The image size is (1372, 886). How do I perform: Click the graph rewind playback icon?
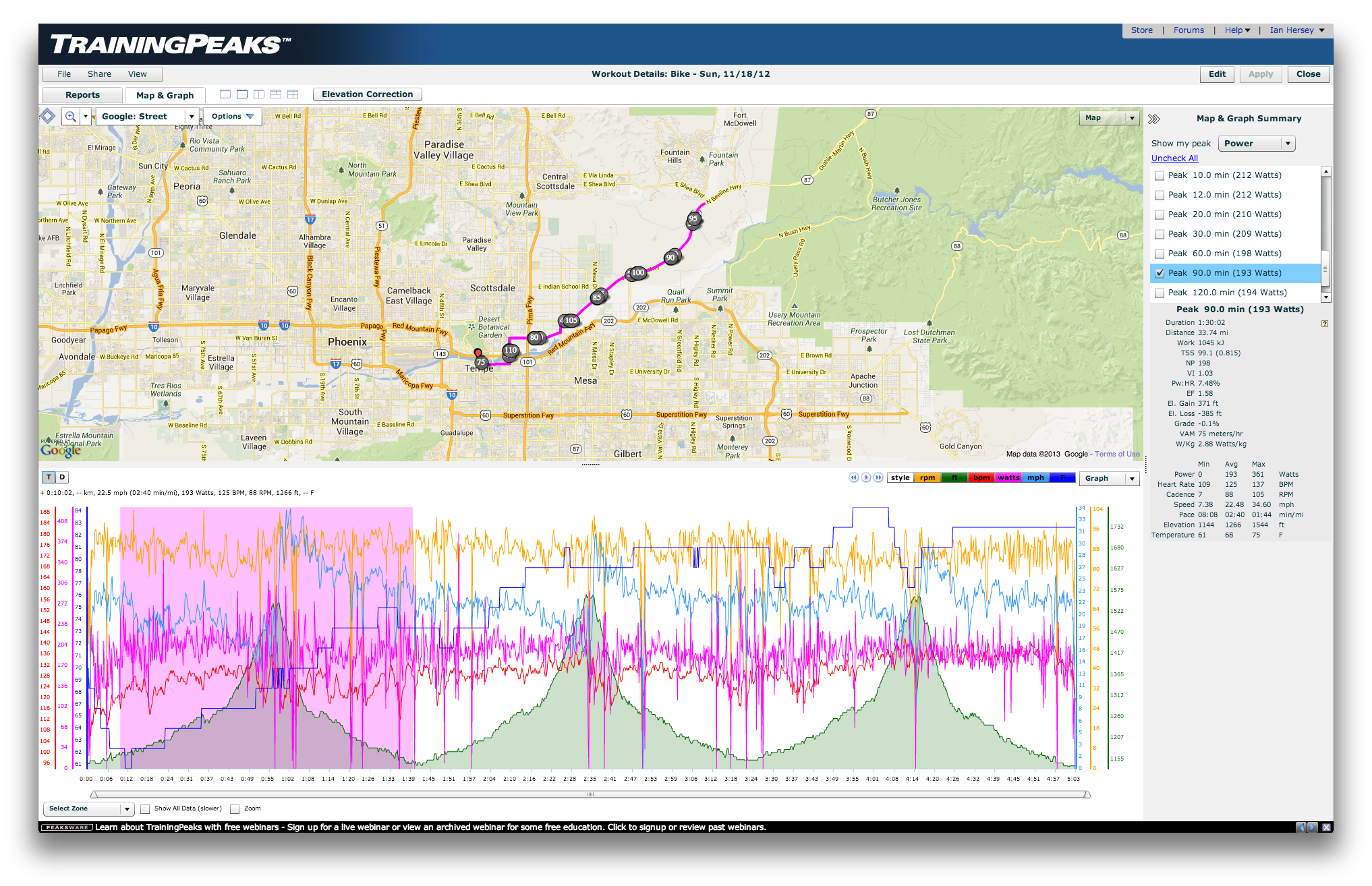pyautogui.click(x=853, y=478)
